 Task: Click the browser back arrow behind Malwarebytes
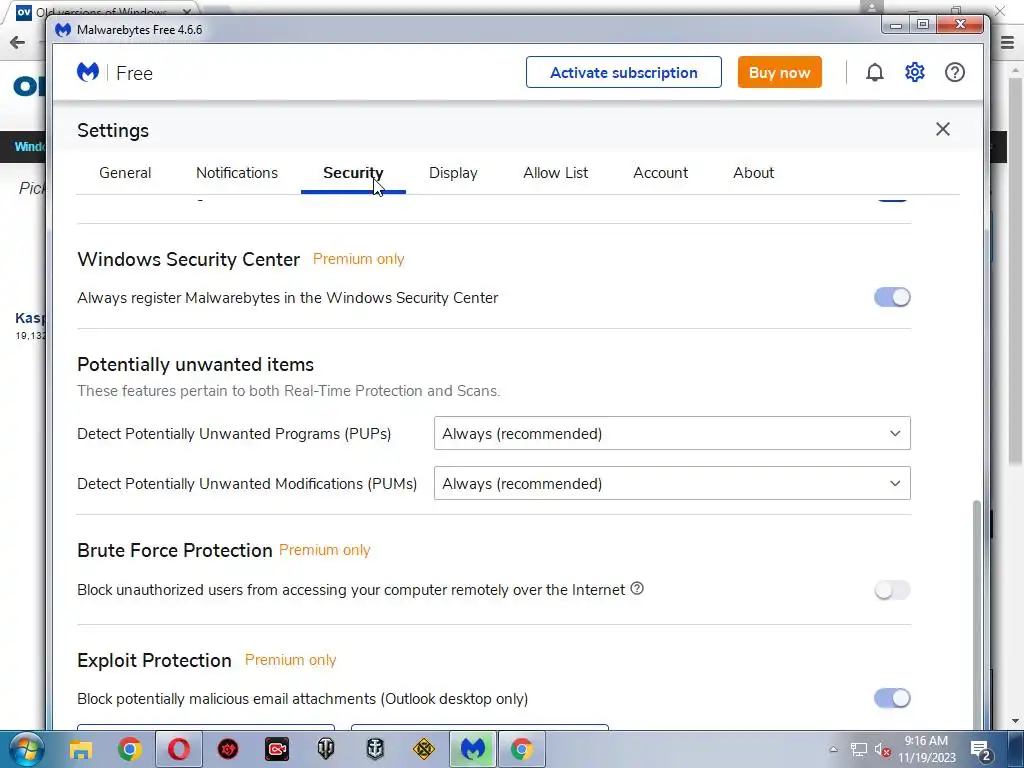[x=18, y=43]
